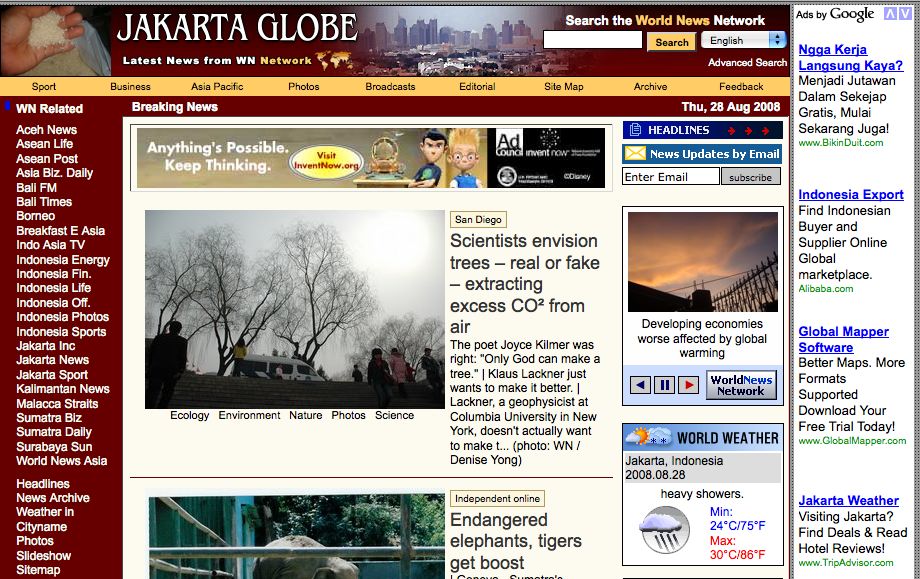Click the Headlines document icon

[633, 130]
